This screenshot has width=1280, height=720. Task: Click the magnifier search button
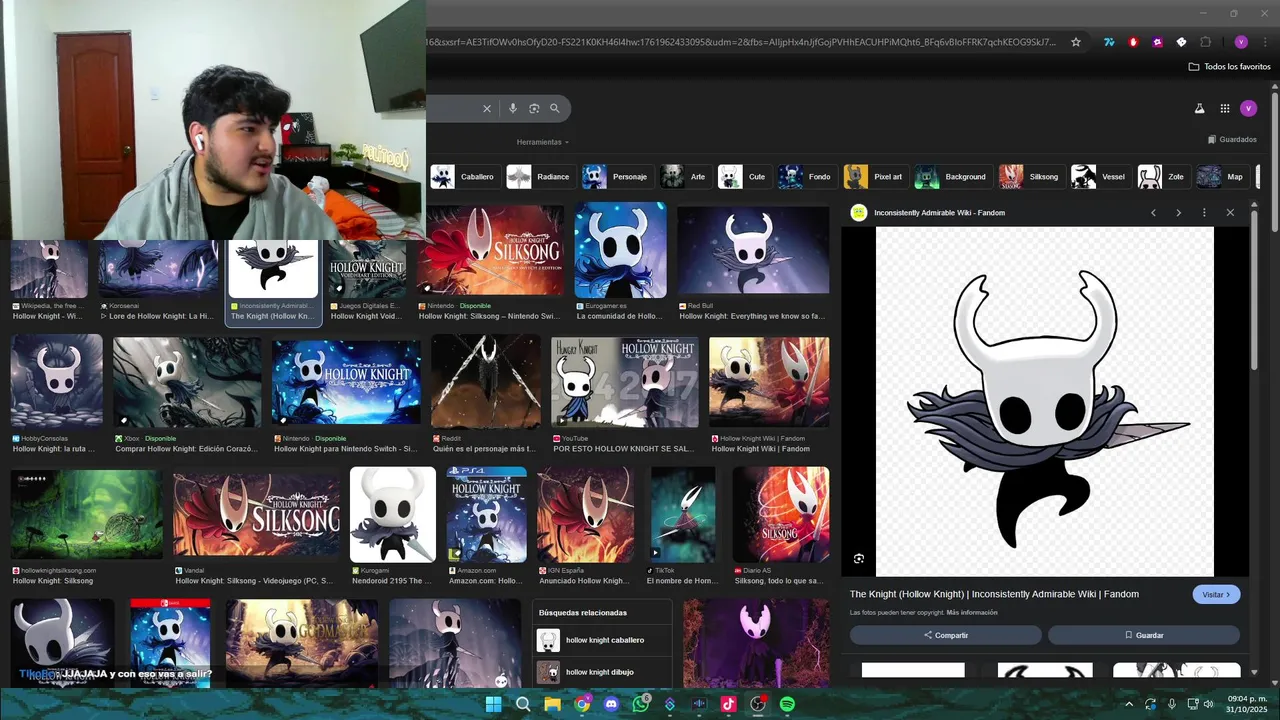point(555,108)
